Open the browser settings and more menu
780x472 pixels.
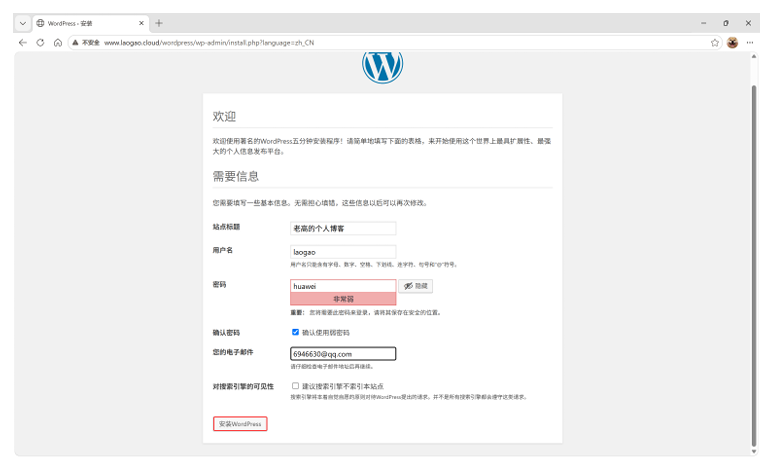[750, 43]
